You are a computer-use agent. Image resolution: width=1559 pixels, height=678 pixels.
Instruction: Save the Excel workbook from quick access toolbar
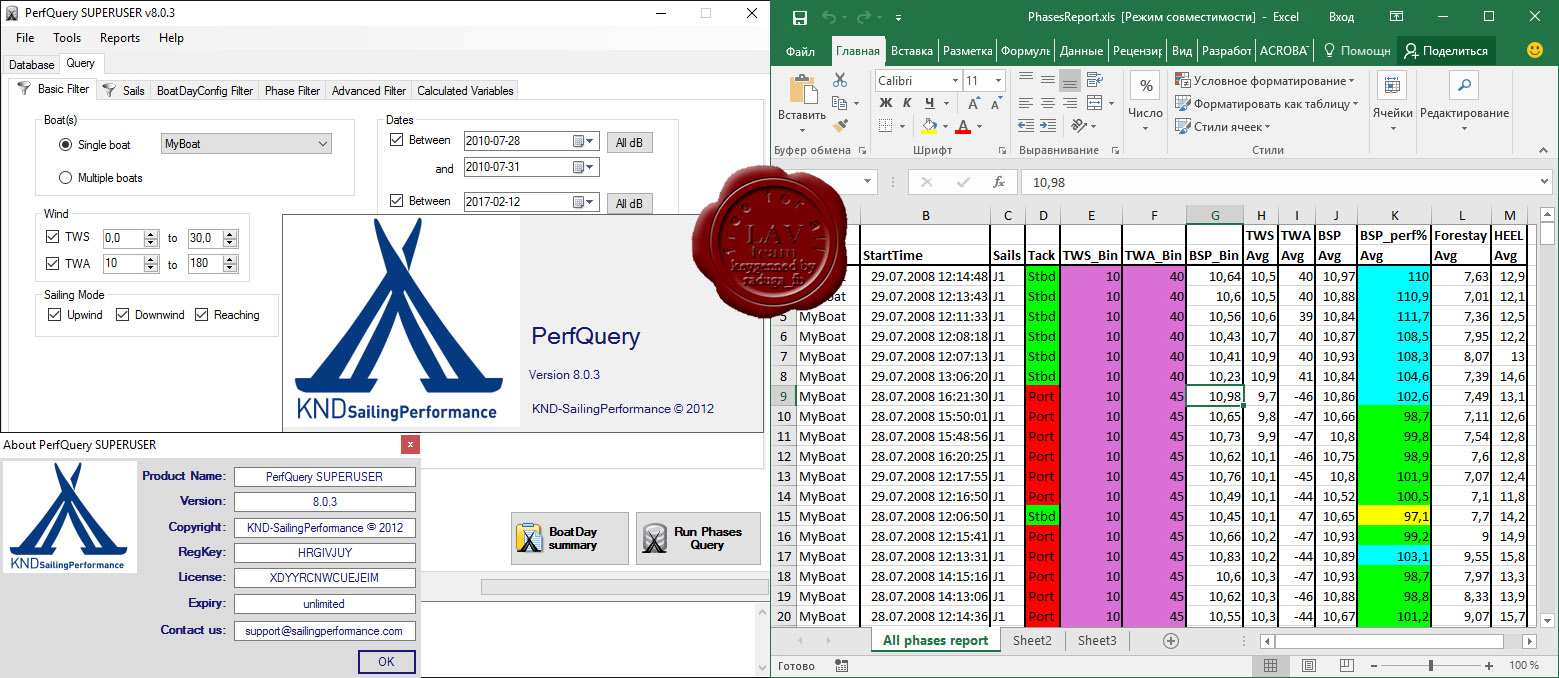[x=799, y=17]
